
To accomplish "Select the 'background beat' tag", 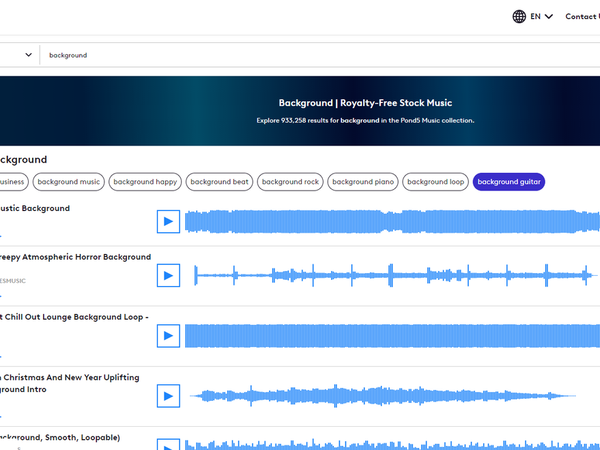I will pos(219,182).
